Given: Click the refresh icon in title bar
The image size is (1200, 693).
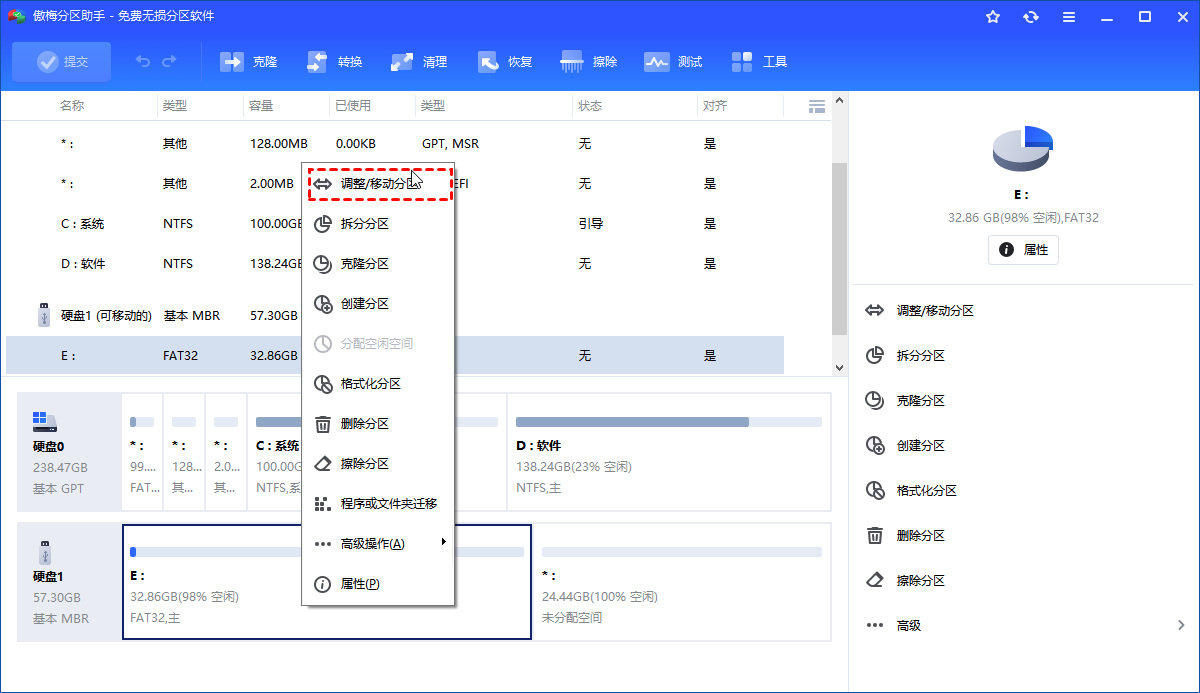Looking at the screenshot, I should (x=1031, y=17).
